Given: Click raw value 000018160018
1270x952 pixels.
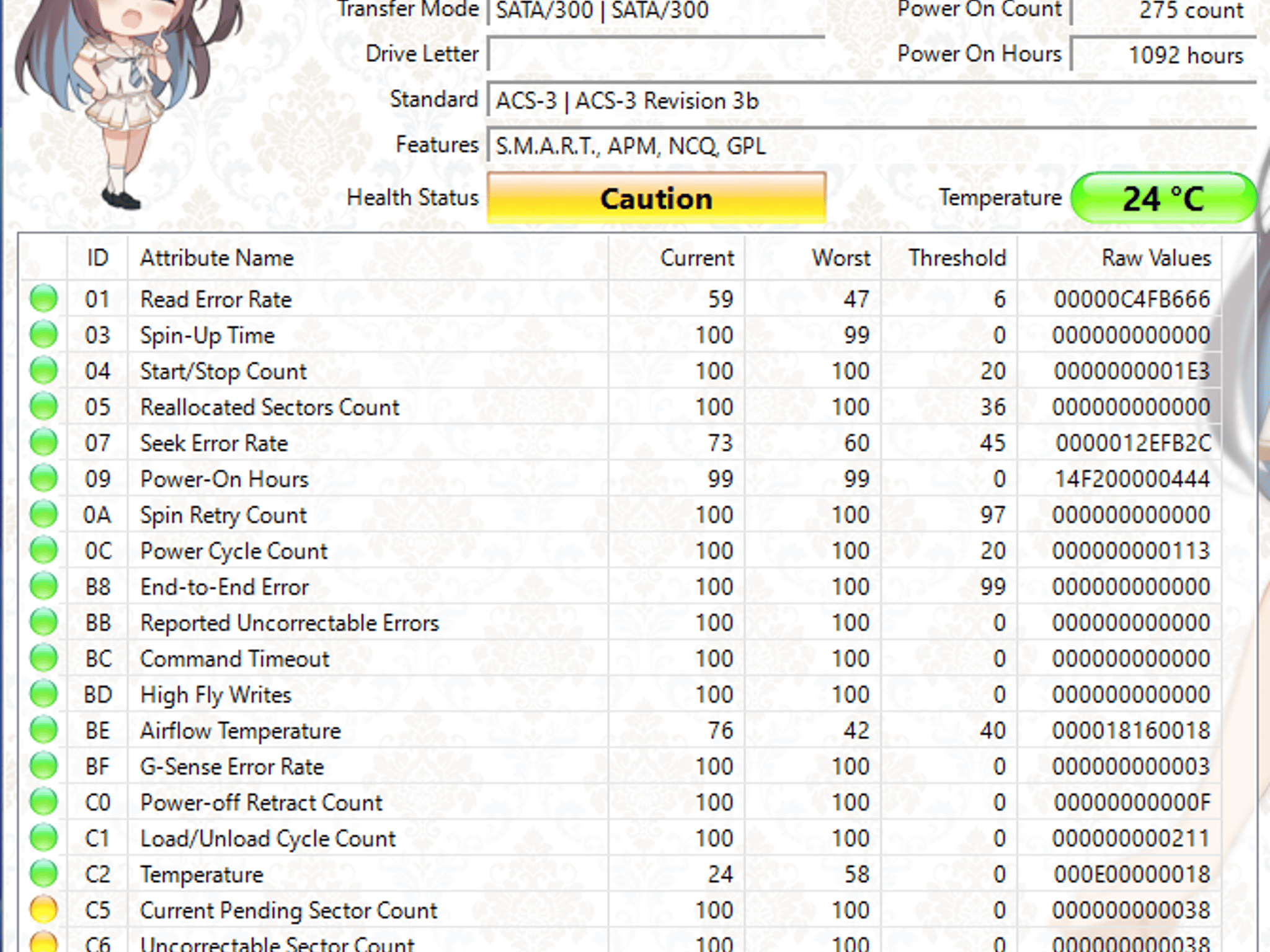Looking at the screenshot, I should (x=1131, y=731).
